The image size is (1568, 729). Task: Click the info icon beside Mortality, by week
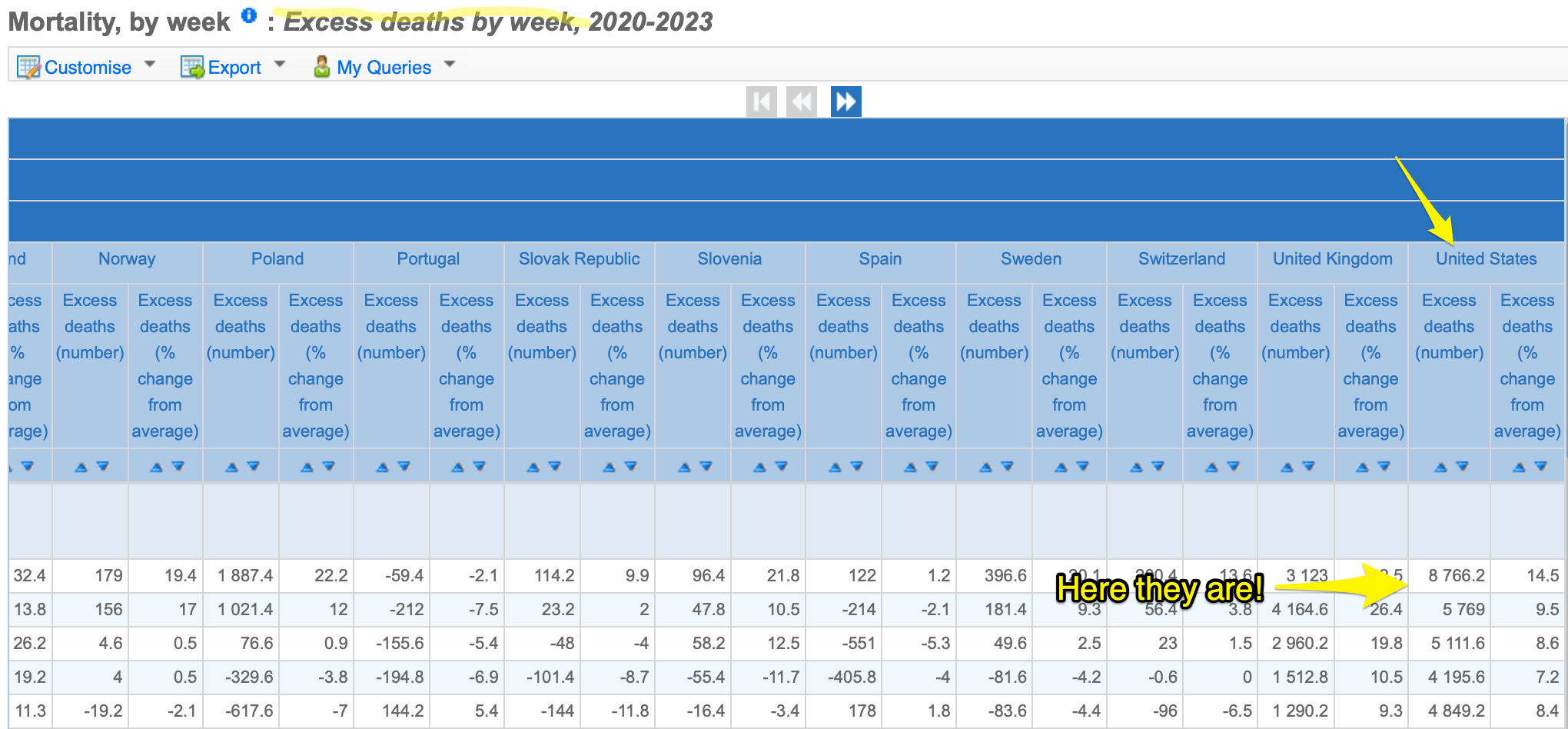pyautogui.click(x=248, y=15)
